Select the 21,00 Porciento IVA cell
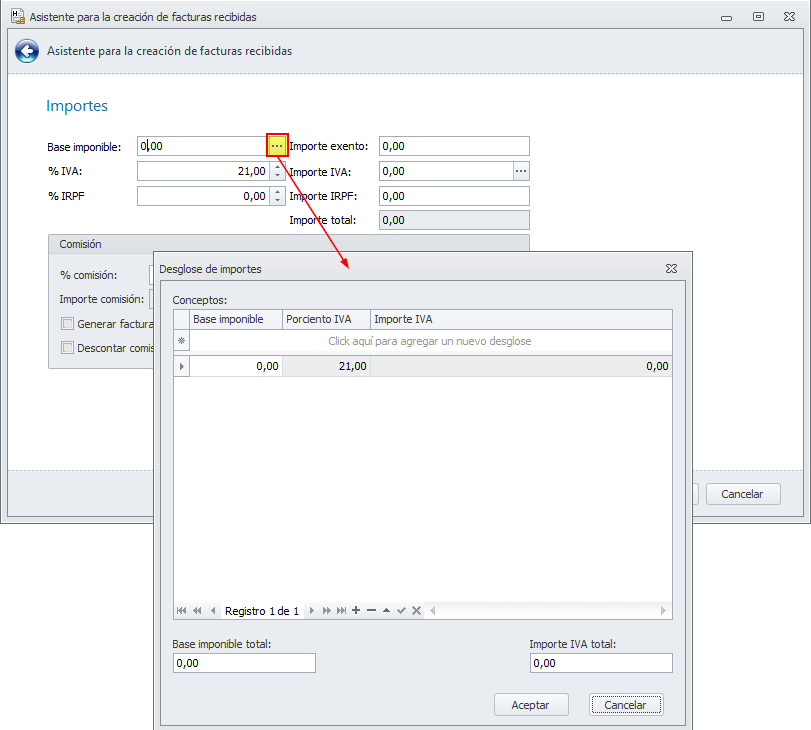 tap(326, 366)
